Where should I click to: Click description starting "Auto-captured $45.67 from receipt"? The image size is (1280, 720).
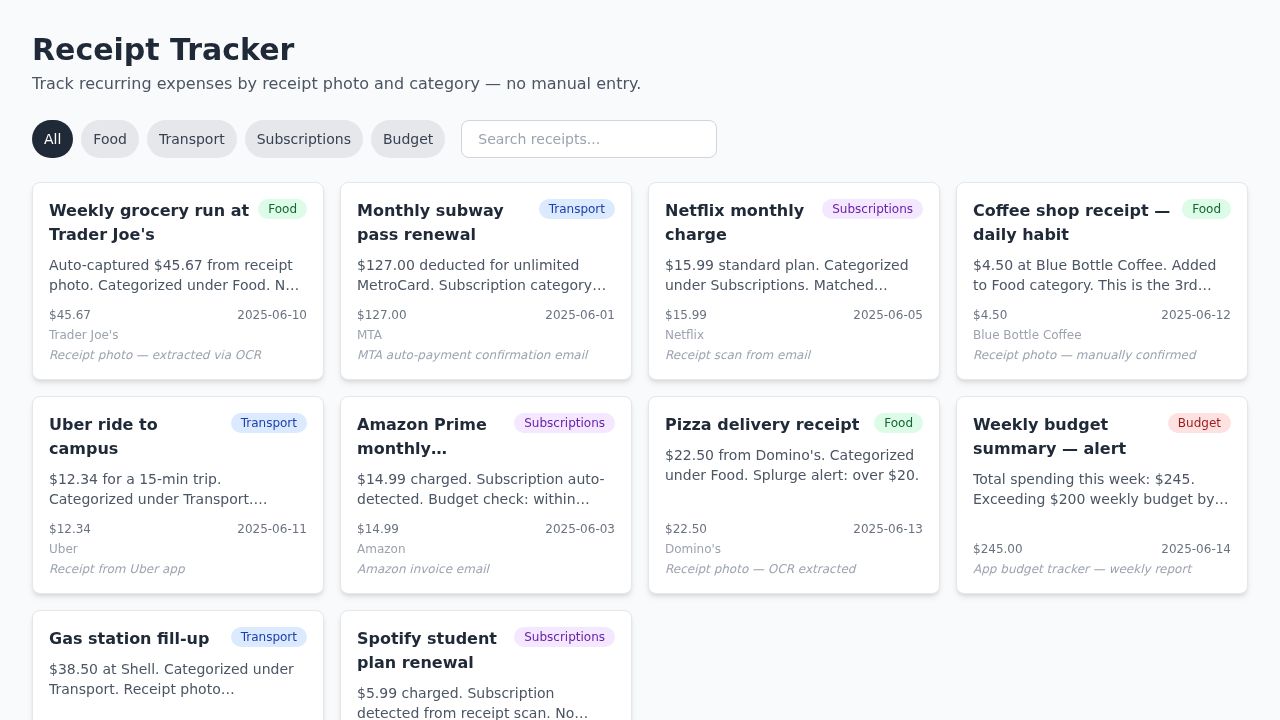click(178, 275)
